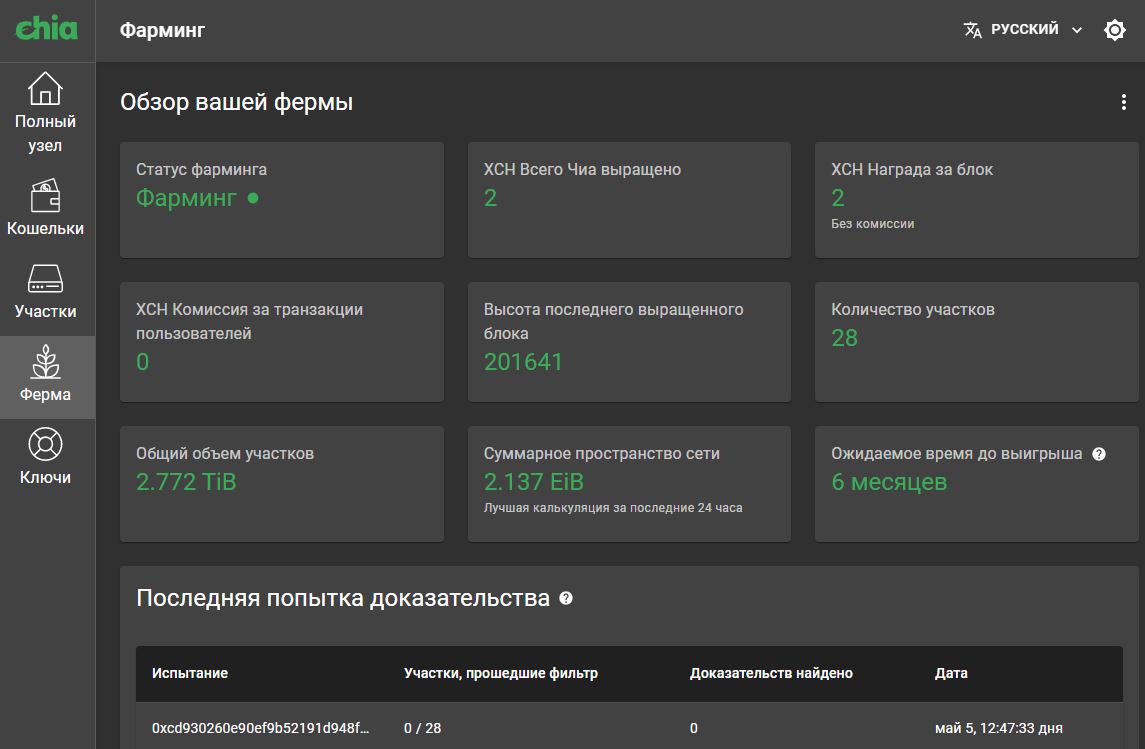Screen dimensions: 1145x749
Task: Open Wallets (Кошельки) section
Action: pyautogui.click(x=45, y=208)
